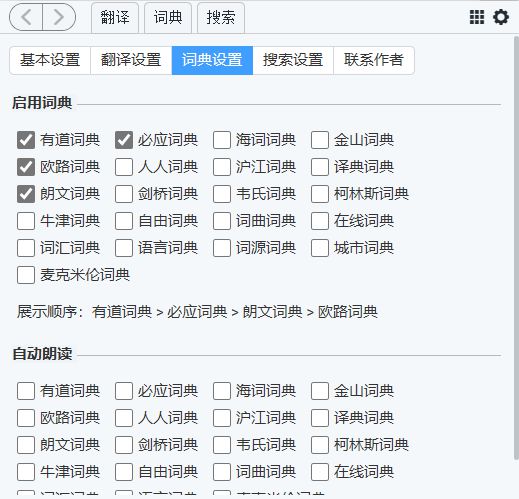Viewport: 519px width, 499px height.
Task: Go back with the left arrow button
Action: 26,17
